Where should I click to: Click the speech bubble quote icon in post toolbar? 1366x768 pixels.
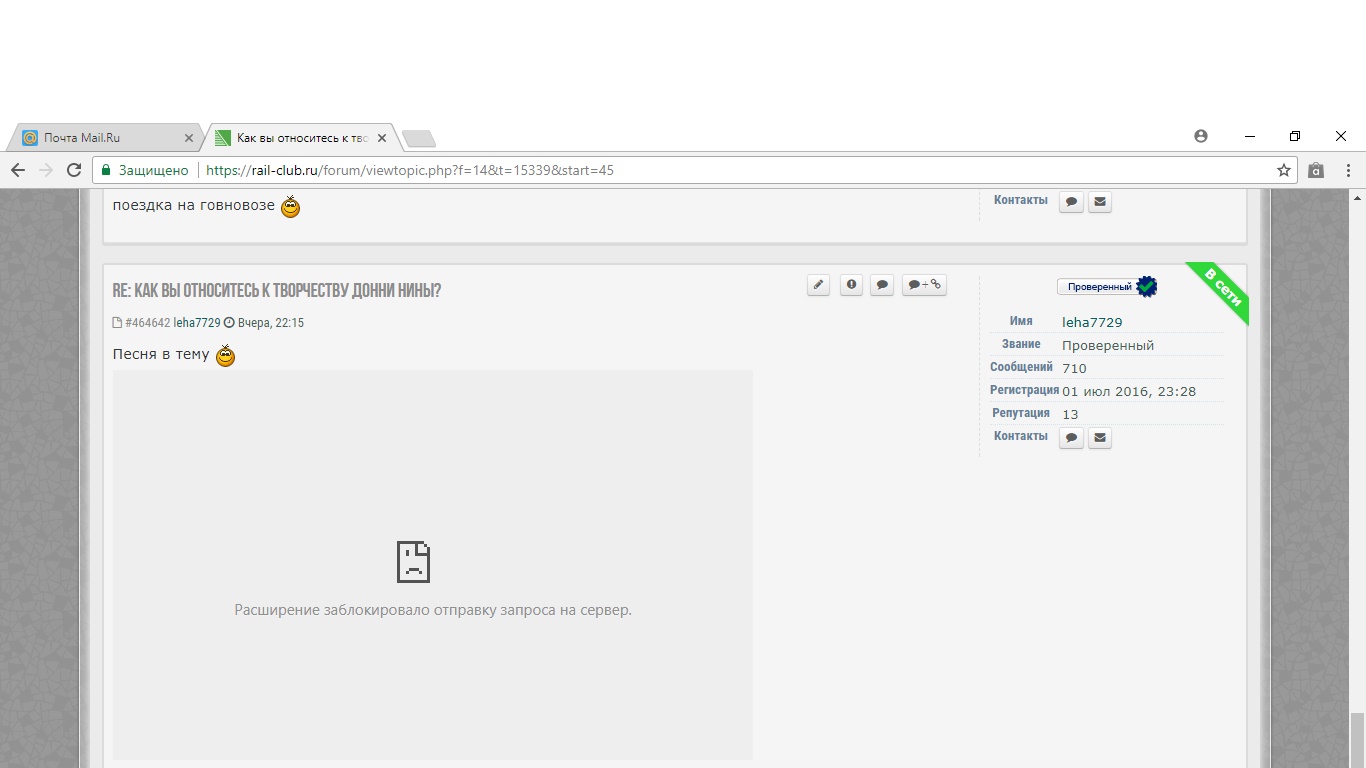click(881, 285)
